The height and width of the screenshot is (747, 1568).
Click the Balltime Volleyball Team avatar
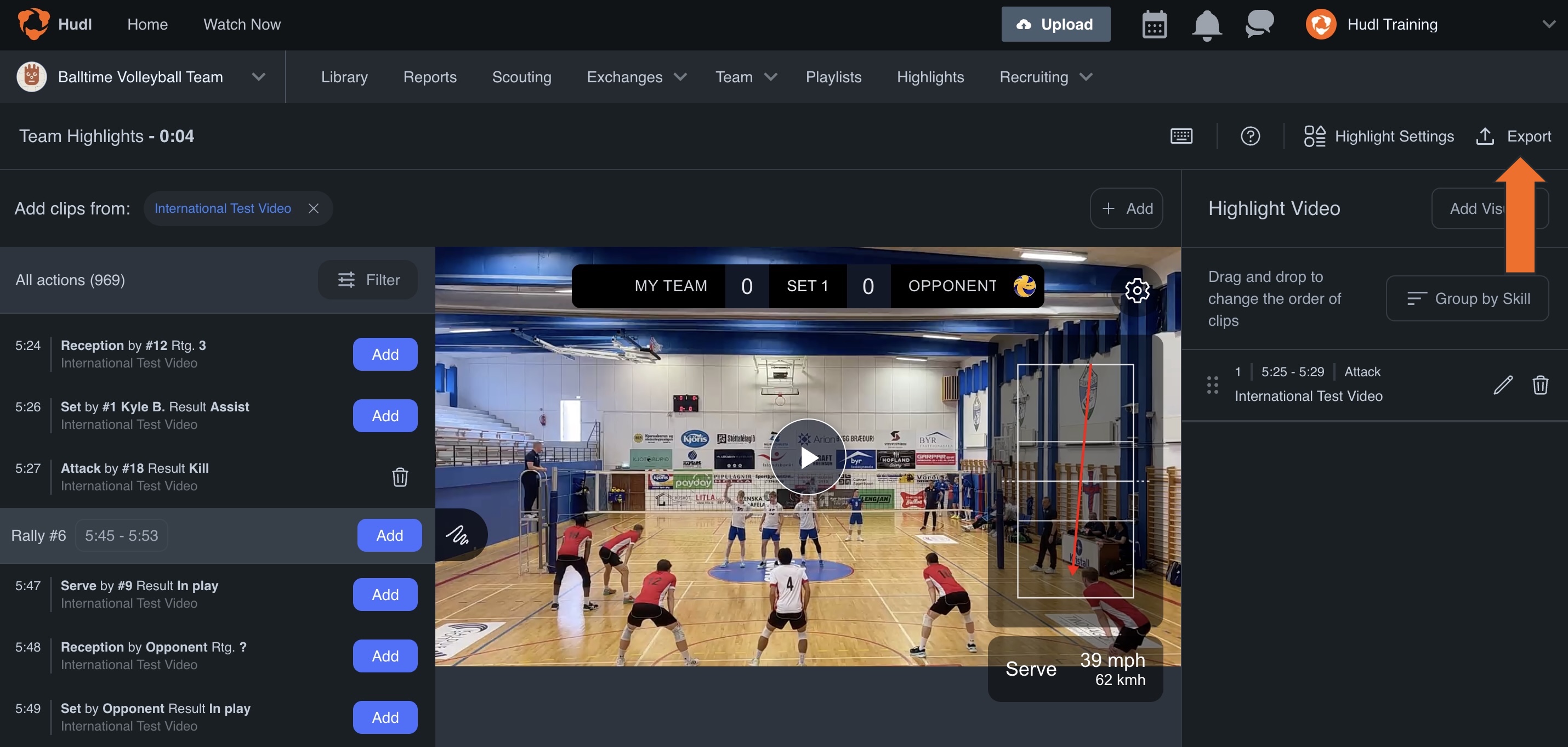(x=32, y=77)
